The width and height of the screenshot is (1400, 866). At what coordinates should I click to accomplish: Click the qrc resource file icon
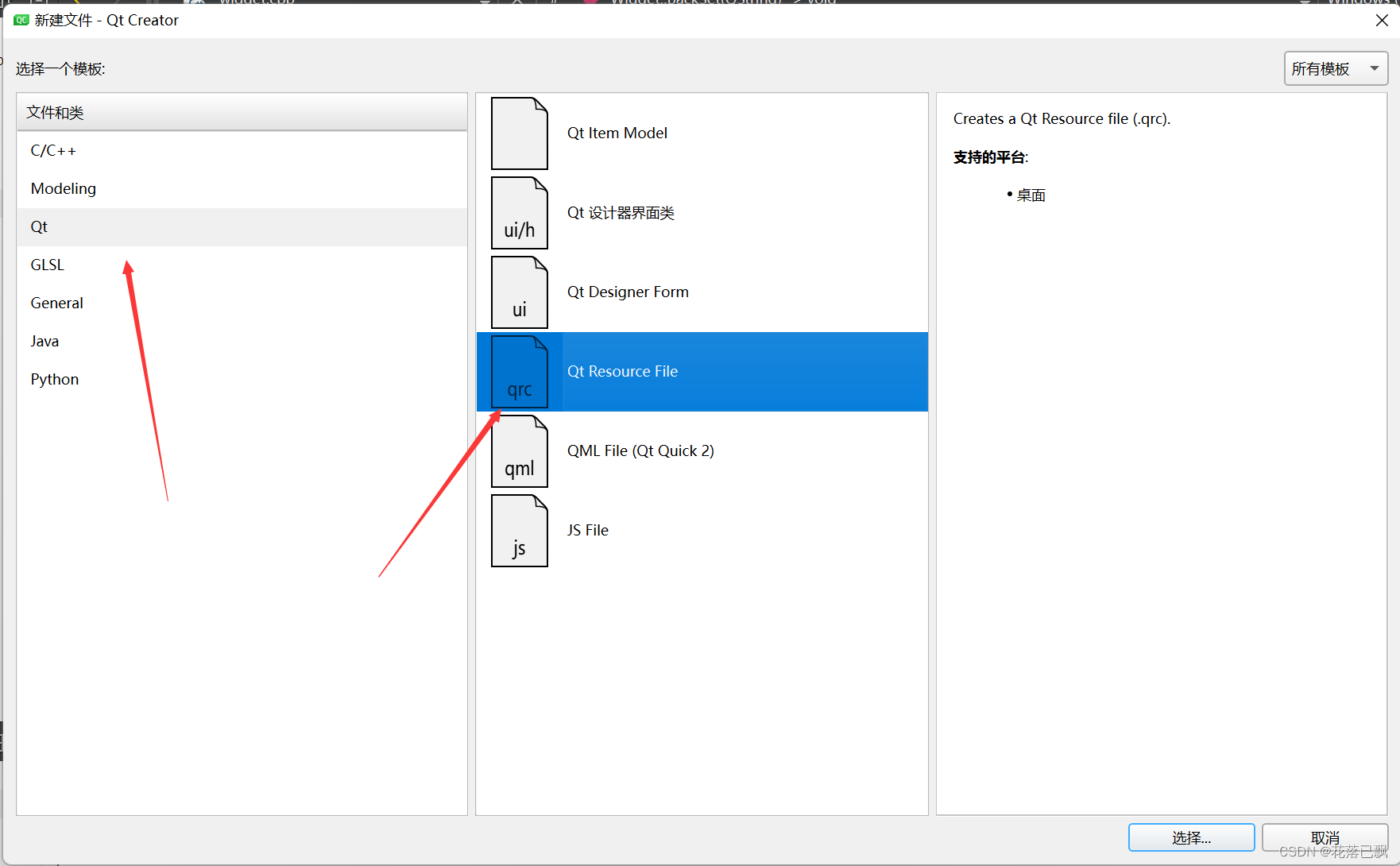pos(520,372)
